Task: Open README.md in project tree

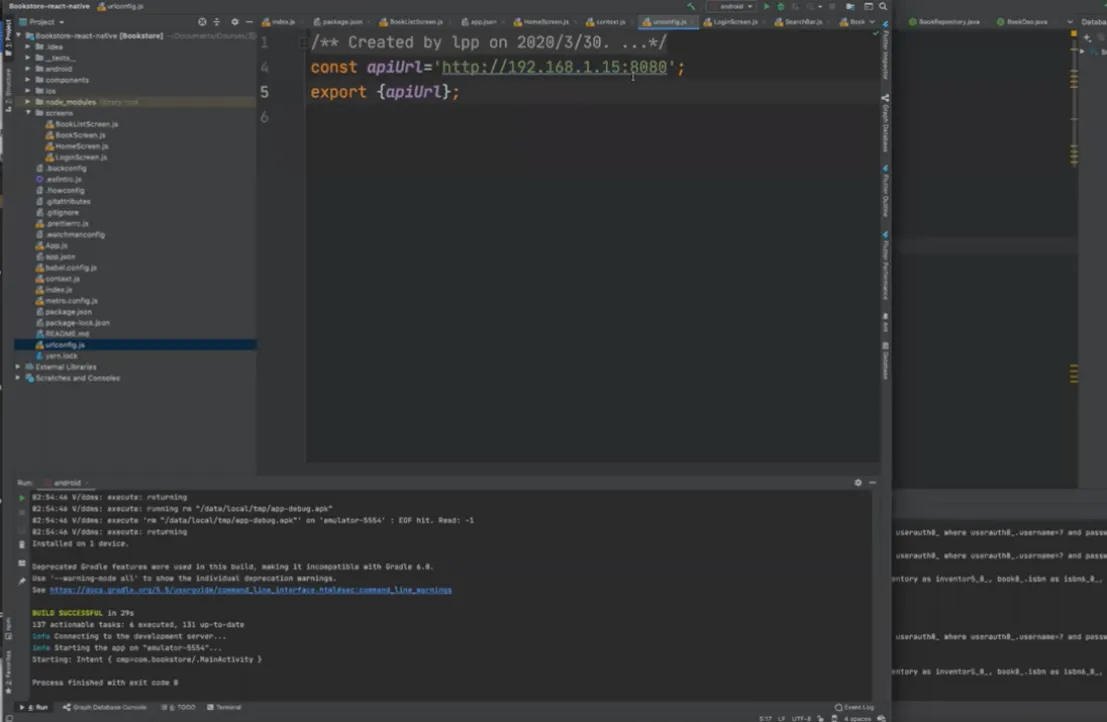Action: [x=62, y=334]
